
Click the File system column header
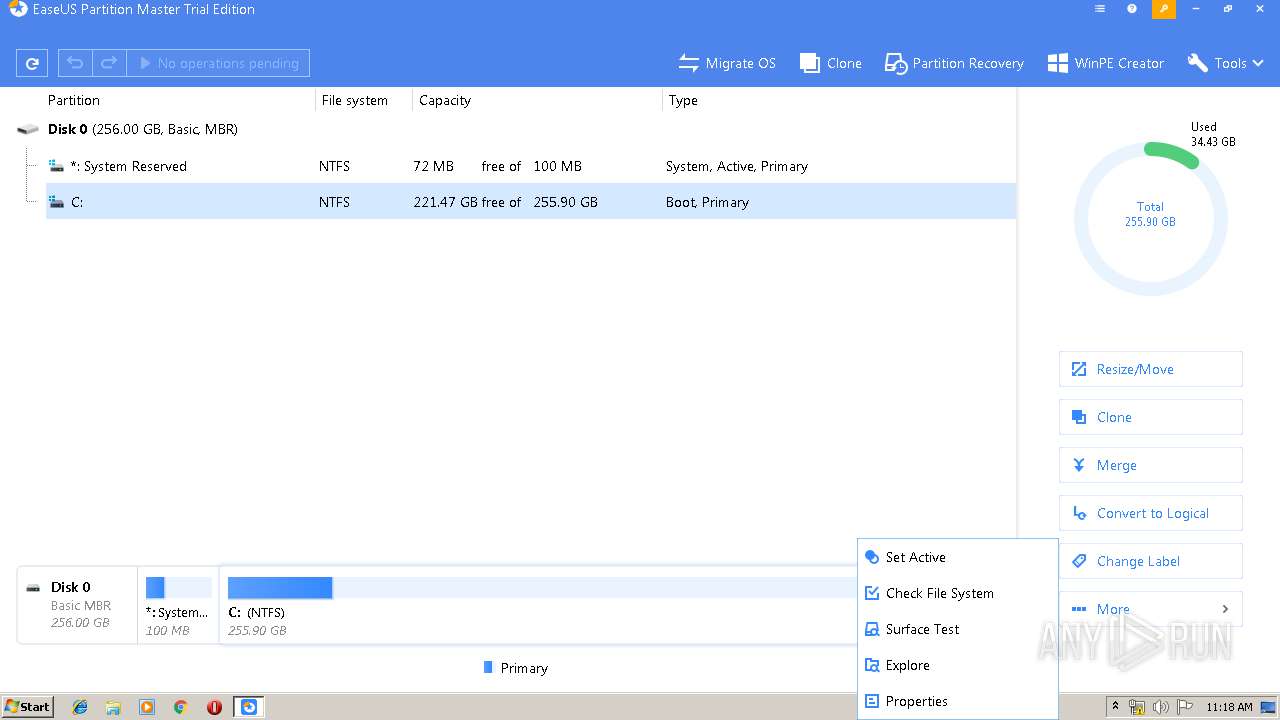pyautogui.click(x=354, y=100)
